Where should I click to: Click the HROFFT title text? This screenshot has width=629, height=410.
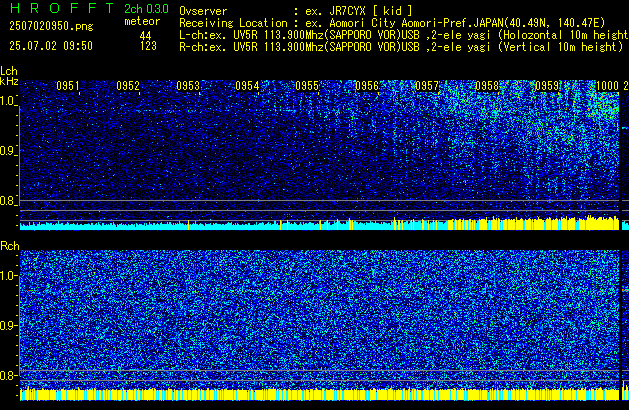click(62, 8)
